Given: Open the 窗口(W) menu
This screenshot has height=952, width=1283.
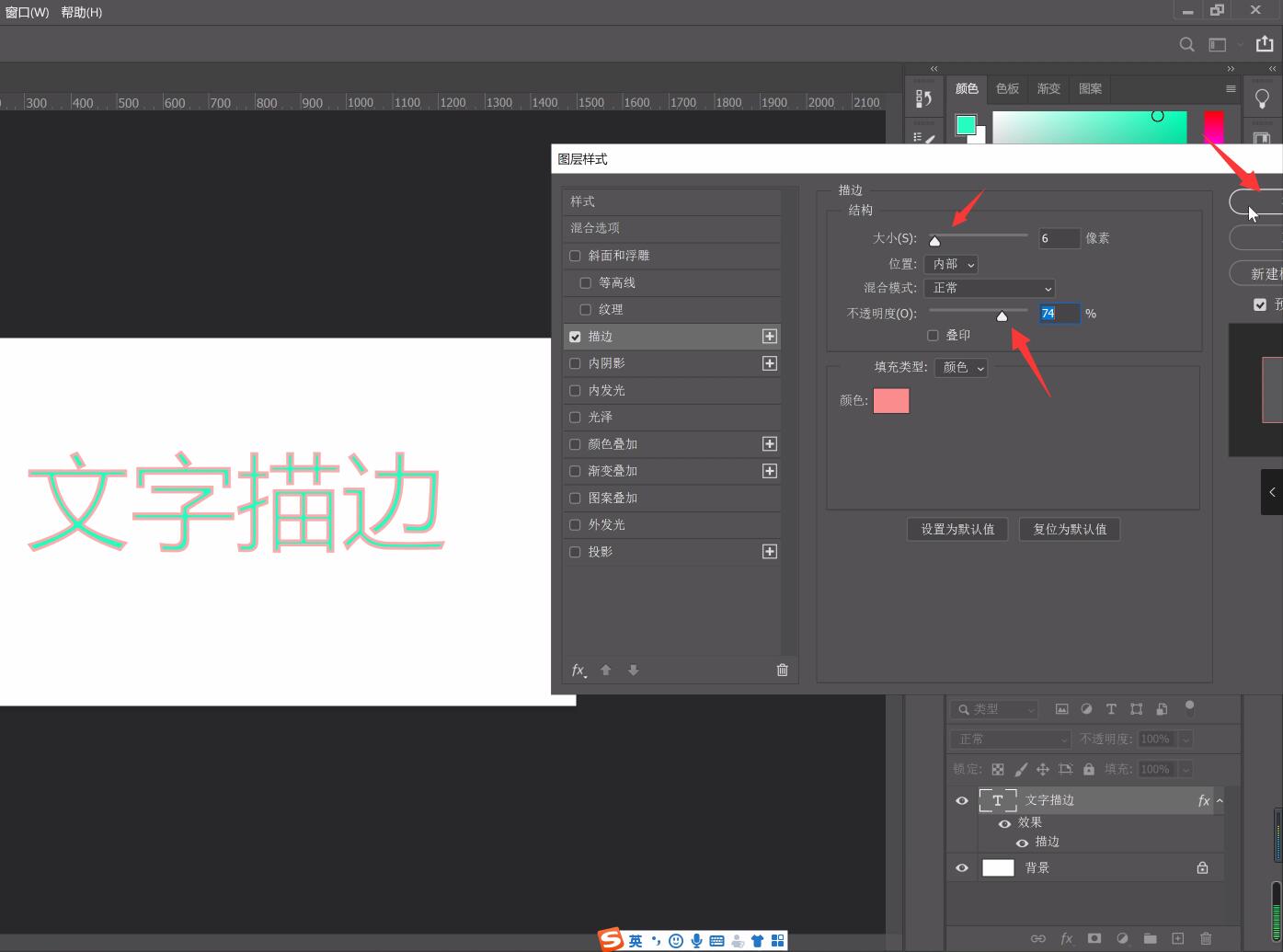Looking at the screenshot, I should pyautogui.click(x=27, y=12).
